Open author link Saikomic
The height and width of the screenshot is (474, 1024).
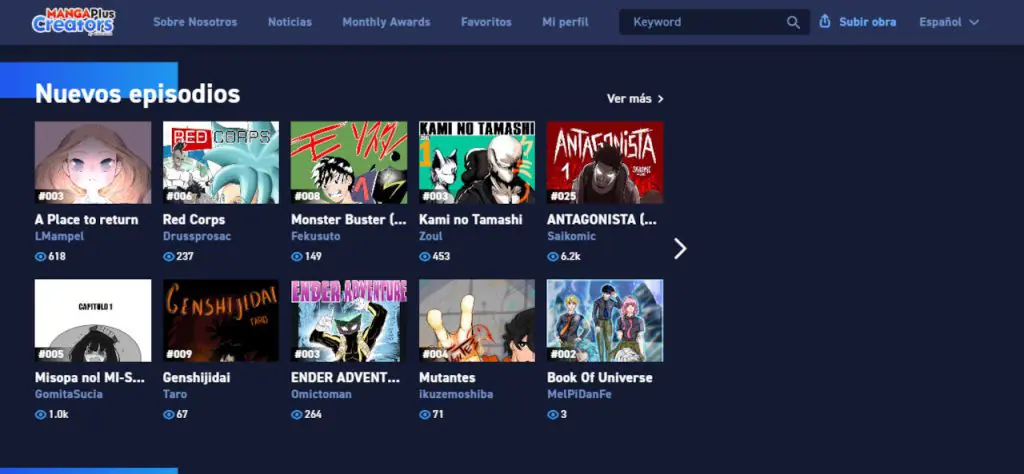pos(570,237)
